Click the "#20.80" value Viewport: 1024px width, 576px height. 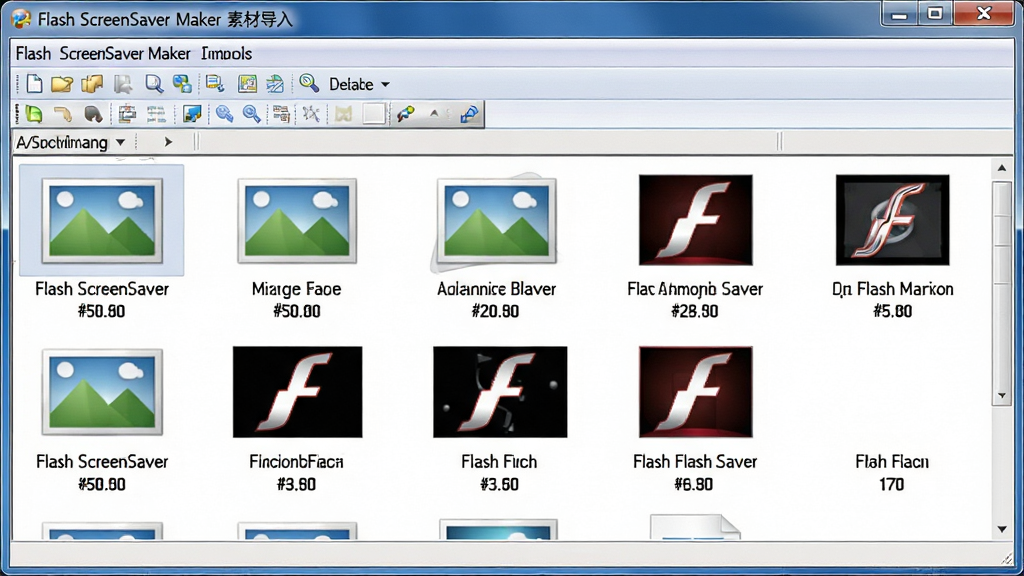pos(495,312)
